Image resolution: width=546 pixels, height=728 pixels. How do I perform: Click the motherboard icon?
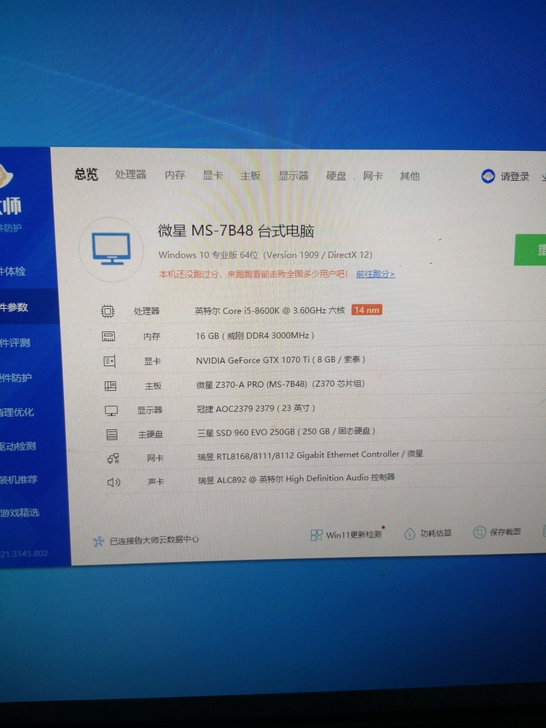(x=110, y=385)
